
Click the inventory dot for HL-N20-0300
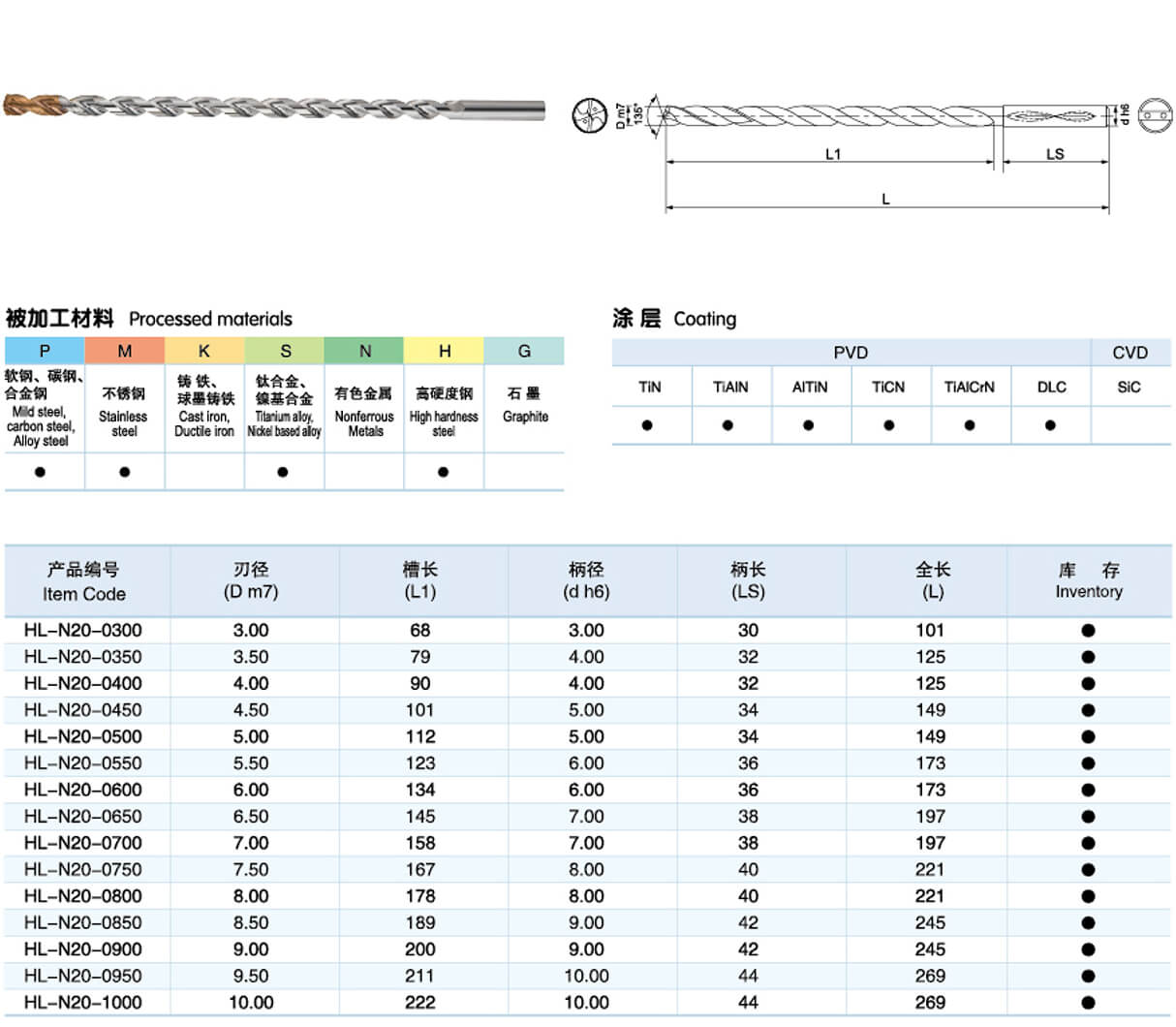pyautogui.click(x=1088, y=631)
